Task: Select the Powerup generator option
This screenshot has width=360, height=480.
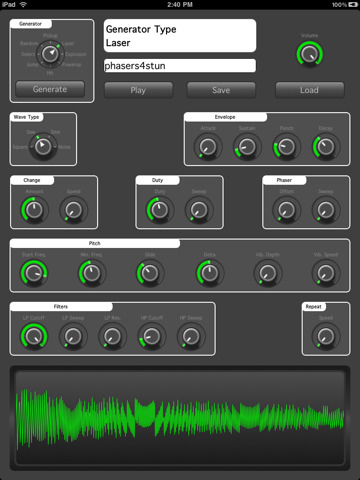Action: pos(71,65)
